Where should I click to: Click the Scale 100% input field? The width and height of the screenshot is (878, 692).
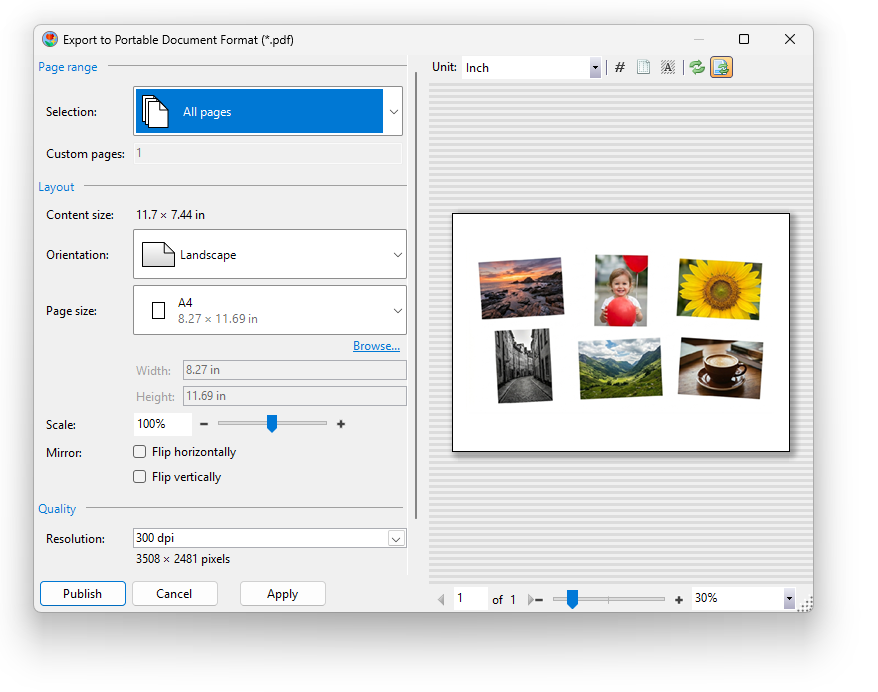click(162, 424)
